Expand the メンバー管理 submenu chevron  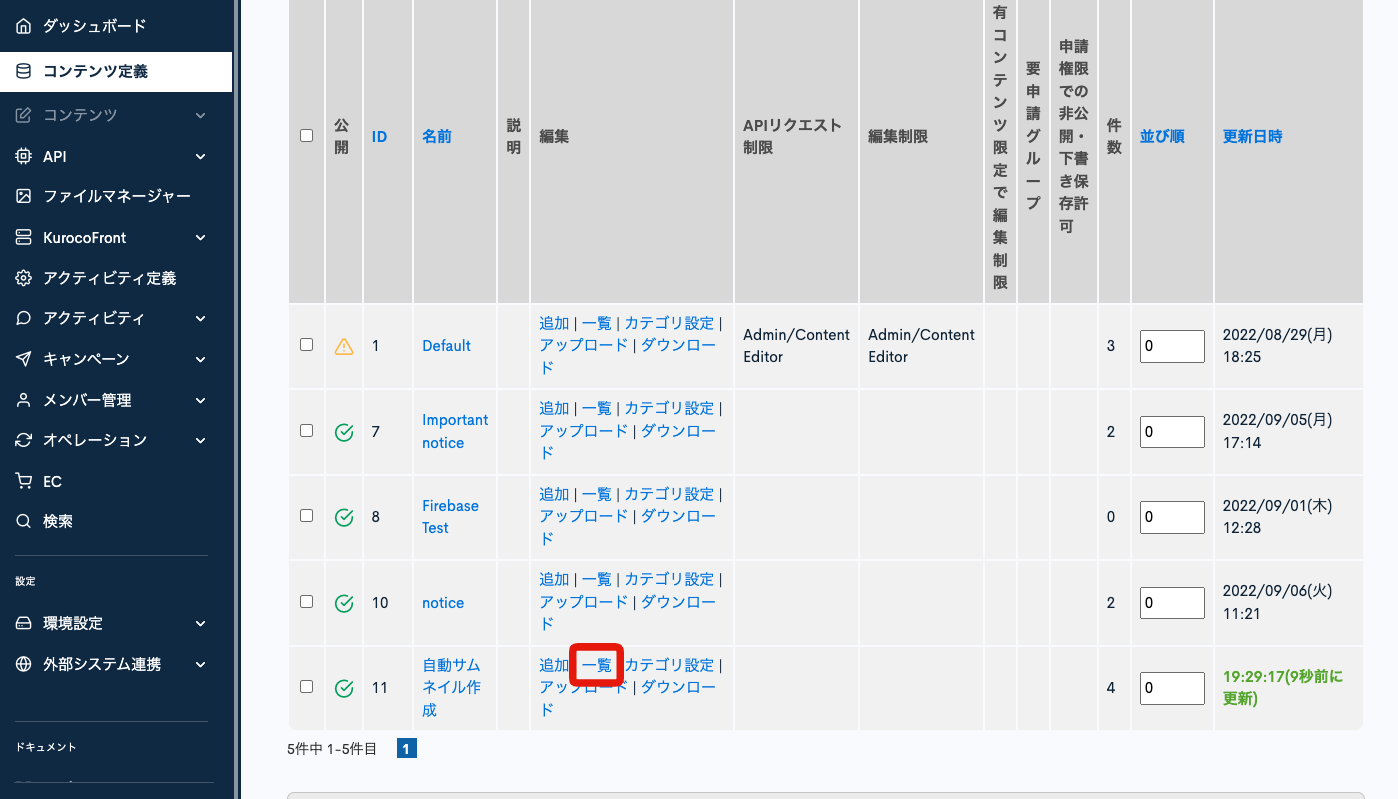tap(201, 401)
